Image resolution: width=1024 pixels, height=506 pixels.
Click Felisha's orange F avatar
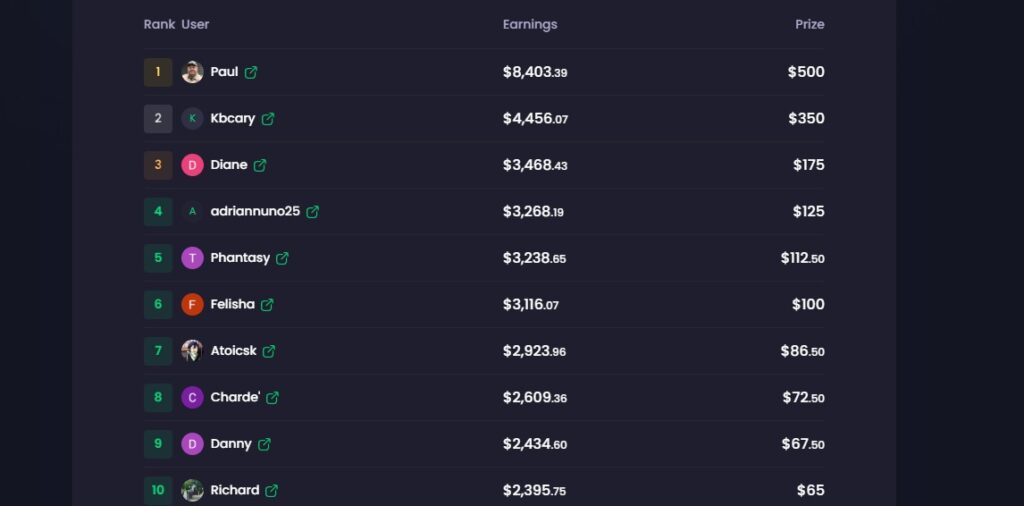click(x=192, y=304)
